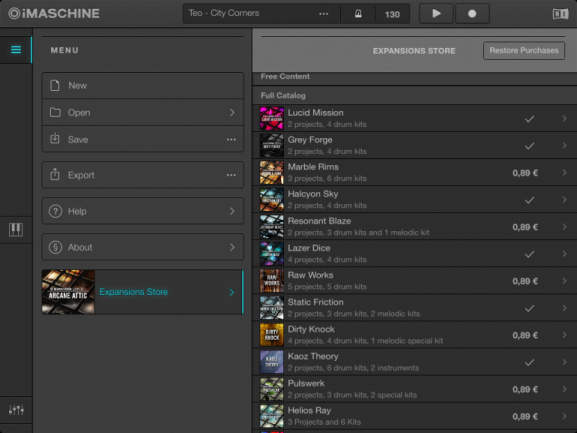Click the tempo value 130
Viewport: 577px width, 433px height.
tap(392, 14)
